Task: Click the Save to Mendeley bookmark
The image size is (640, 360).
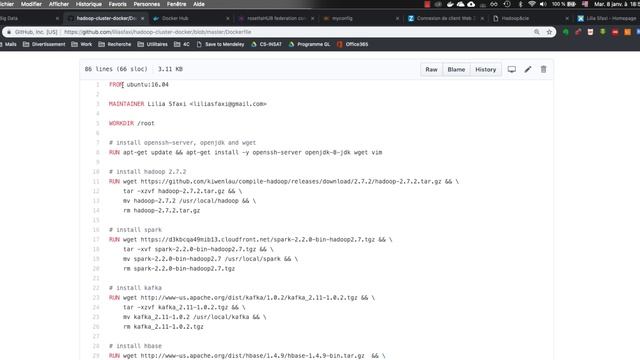Action: click(x=220, y=44)
